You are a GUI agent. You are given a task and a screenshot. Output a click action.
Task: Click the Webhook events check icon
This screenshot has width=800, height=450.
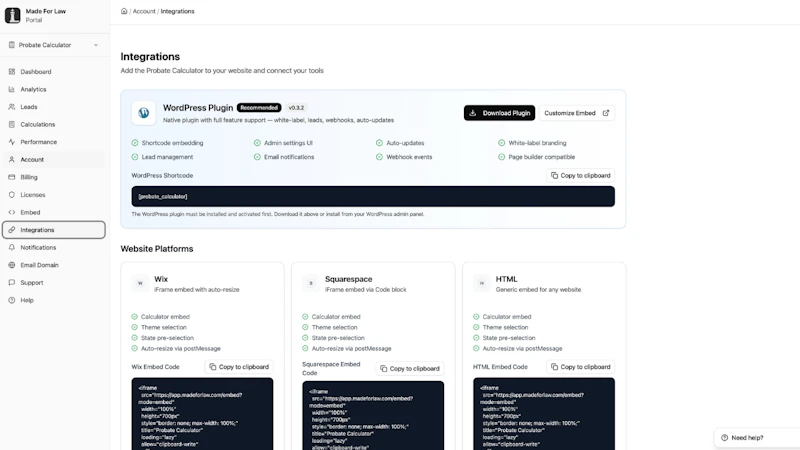pos(379,157)
